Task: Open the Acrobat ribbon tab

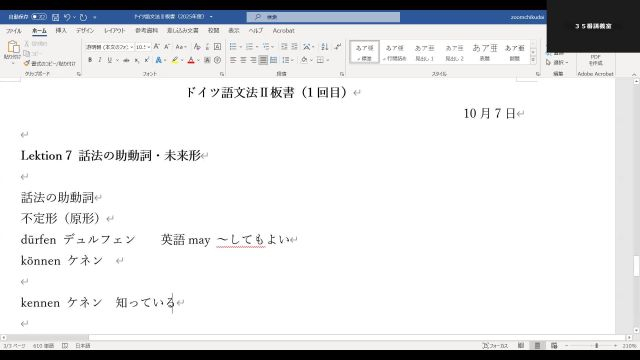Action: pyautogui.click(x=283, y=31)
